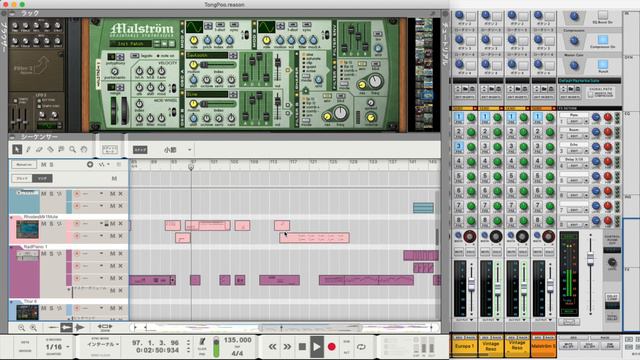Click the Stop transport button
The image size is (640, 360).
click(302, 347)
